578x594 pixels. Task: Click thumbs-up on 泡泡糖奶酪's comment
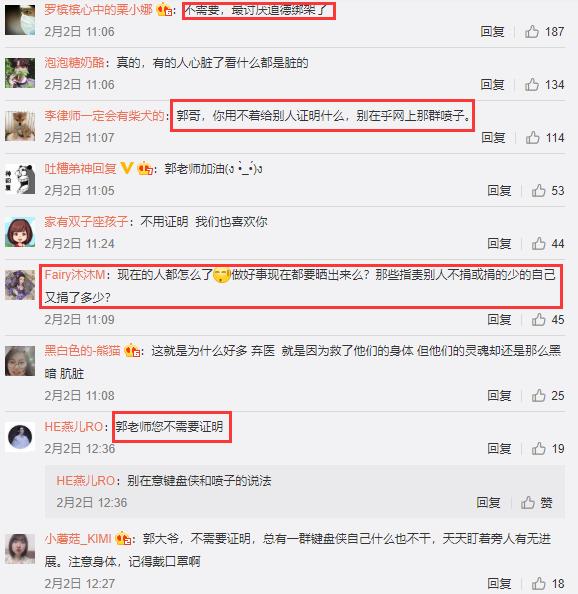[532, 85]
